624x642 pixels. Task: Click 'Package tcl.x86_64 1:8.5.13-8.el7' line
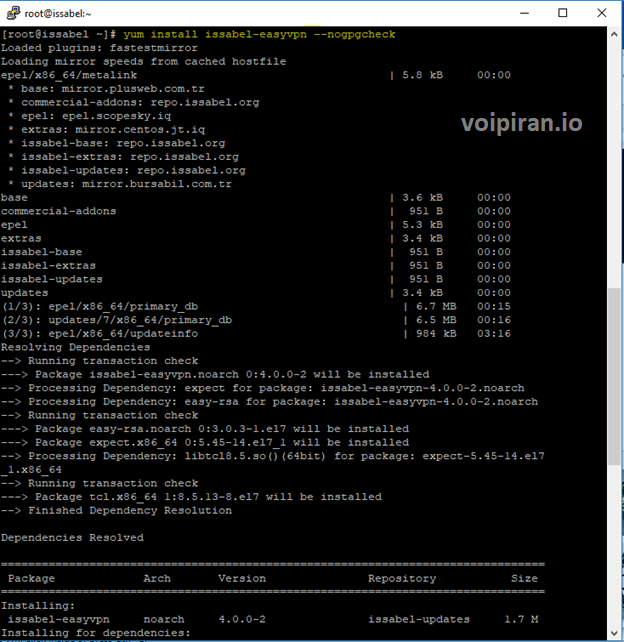[191, 497]
